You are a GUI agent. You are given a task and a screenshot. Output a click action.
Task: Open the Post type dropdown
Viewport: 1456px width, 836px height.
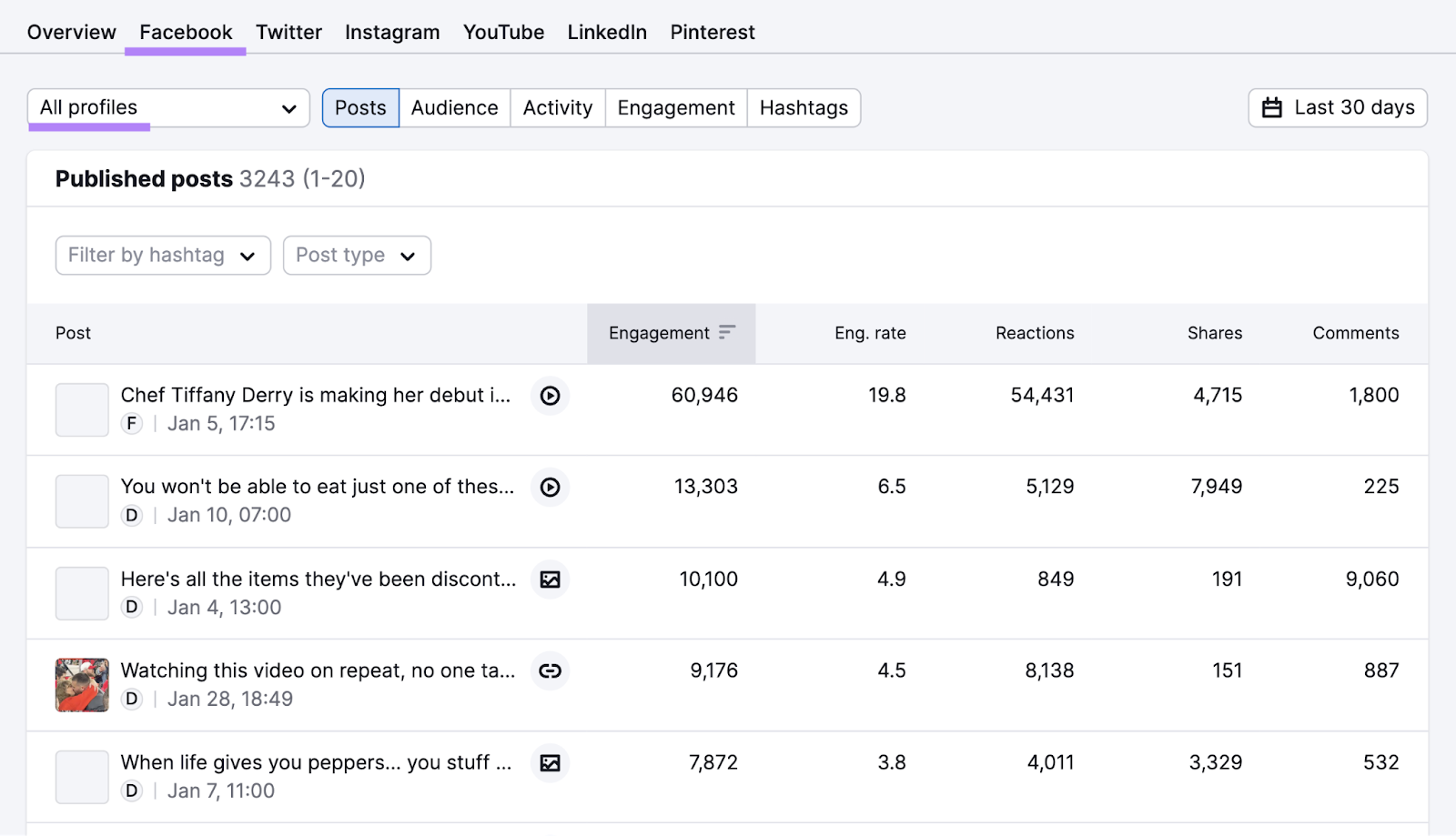tap(356, 255)
